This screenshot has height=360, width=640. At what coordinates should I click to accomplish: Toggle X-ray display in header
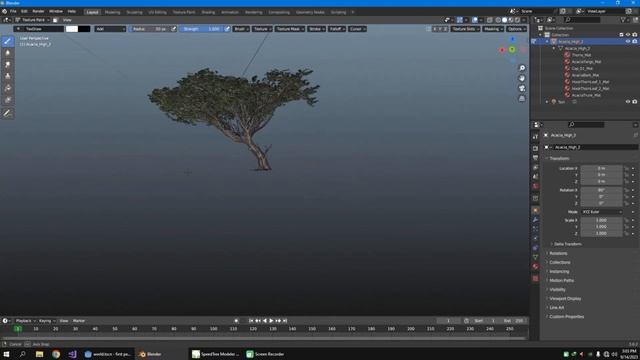[489, 20]
